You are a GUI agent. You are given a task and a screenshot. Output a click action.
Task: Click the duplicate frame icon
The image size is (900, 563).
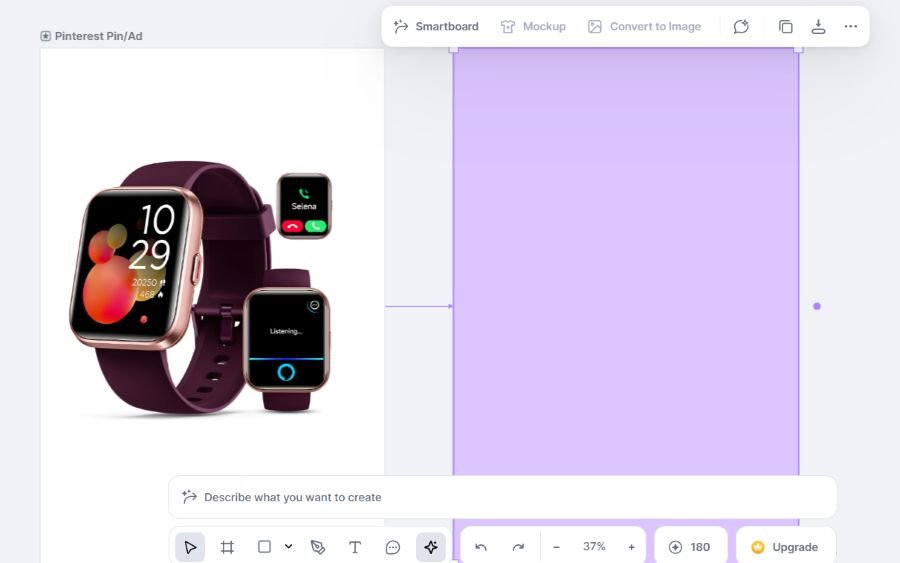click(785, 26)
